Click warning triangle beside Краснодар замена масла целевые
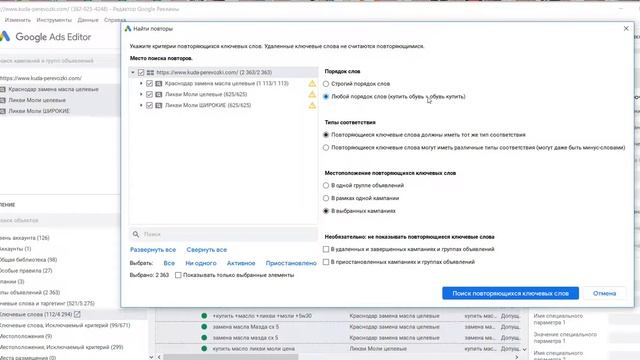 tap(312, 83)
